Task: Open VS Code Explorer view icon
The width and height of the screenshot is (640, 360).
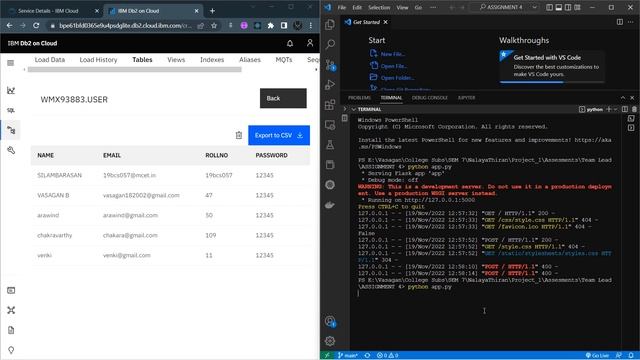Action: click(x=330, y=24)
